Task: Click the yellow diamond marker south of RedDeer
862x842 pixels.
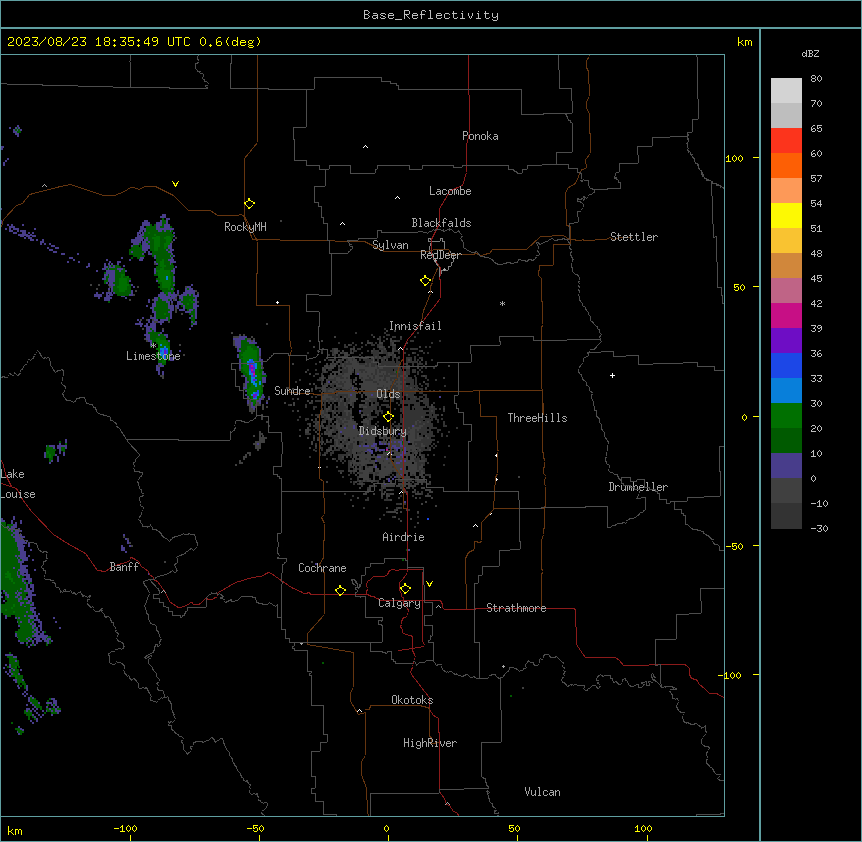Action: (x=425, y=281)
